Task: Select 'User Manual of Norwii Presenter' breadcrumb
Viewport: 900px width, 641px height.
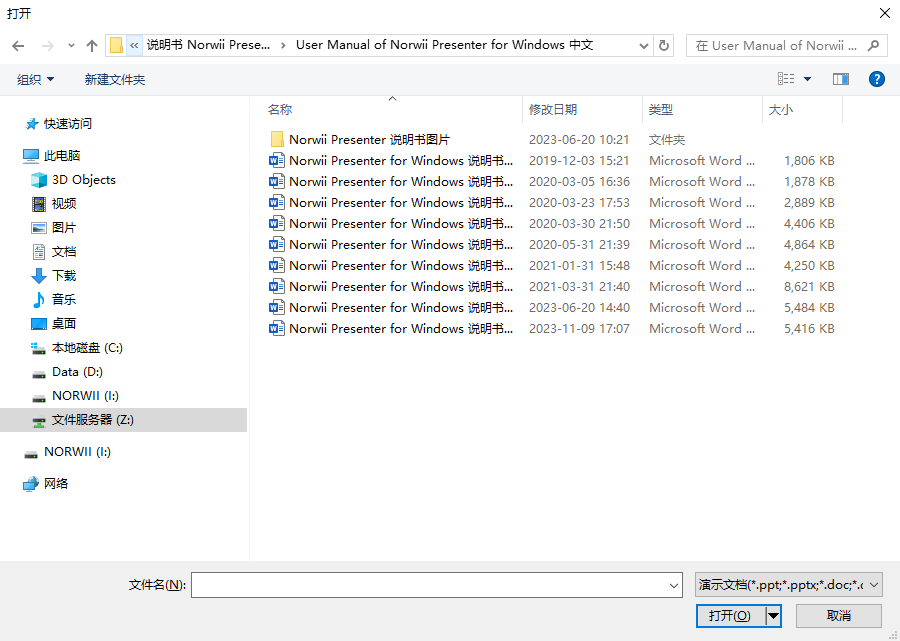Action: point(444,45)
